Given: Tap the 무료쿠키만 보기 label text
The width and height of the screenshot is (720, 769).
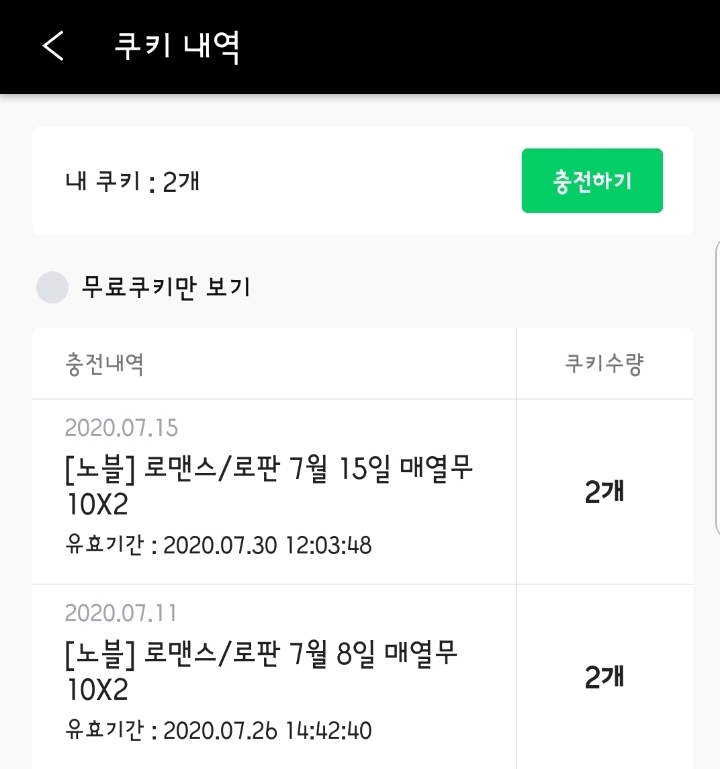Looking at the screenshot, I should click(166, 288).
